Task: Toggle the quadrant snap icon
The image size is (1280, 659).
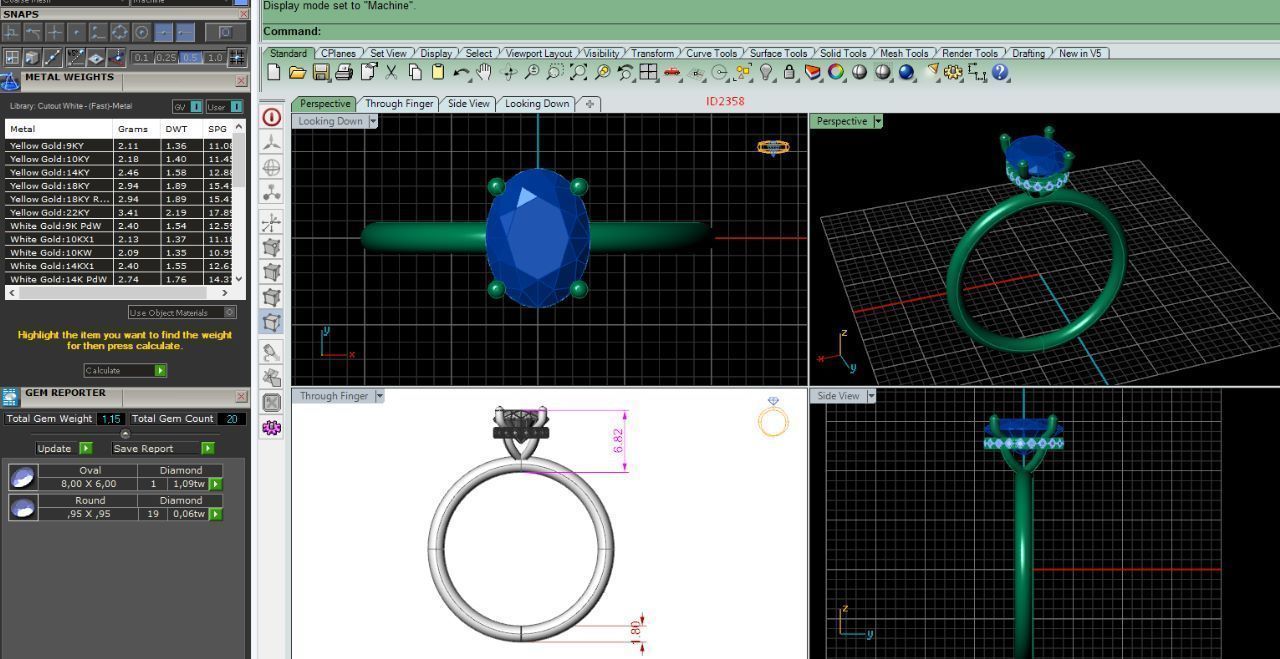Action: tap(120, 32)
